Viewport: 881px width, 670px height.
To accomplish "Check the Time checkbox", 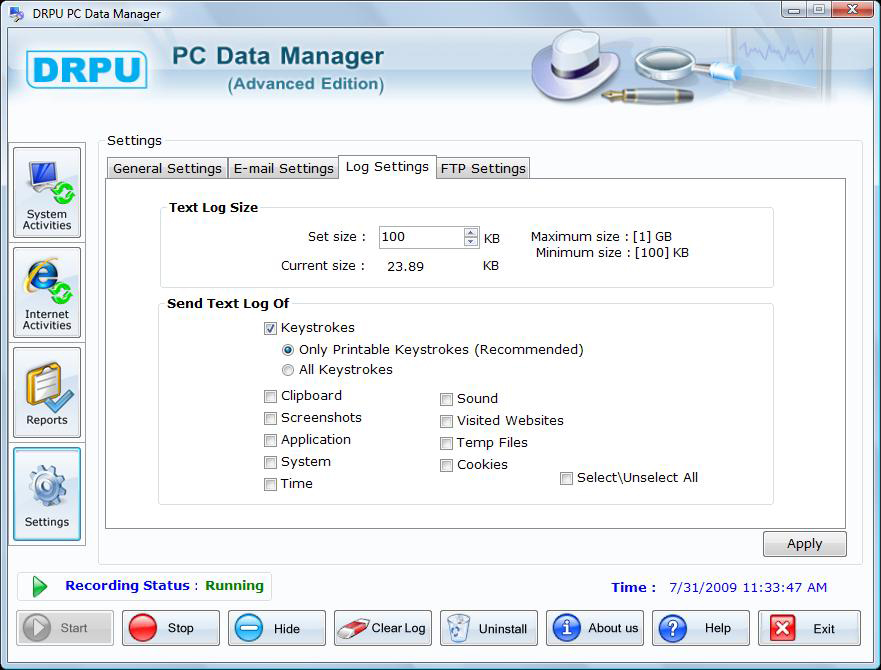I will pyautogui.click(x=270, y=484).
